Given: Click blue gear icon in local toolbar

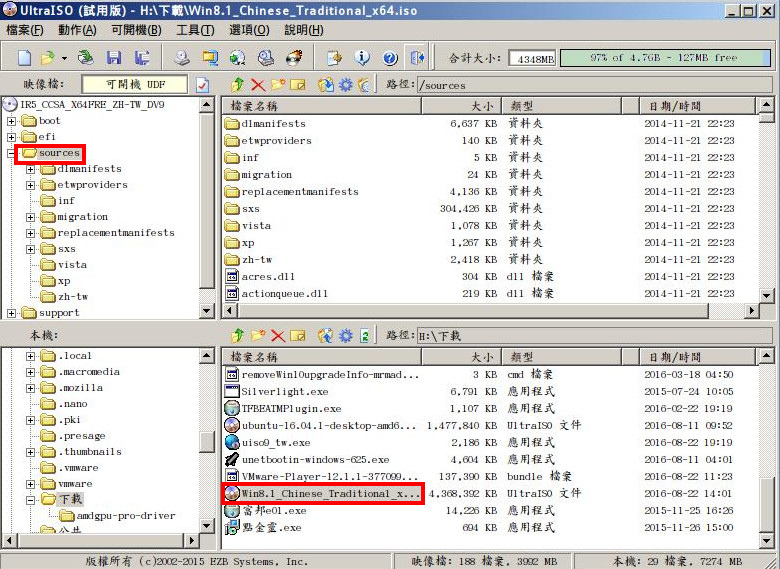Looking at the screenshot, I should point(346,336).
